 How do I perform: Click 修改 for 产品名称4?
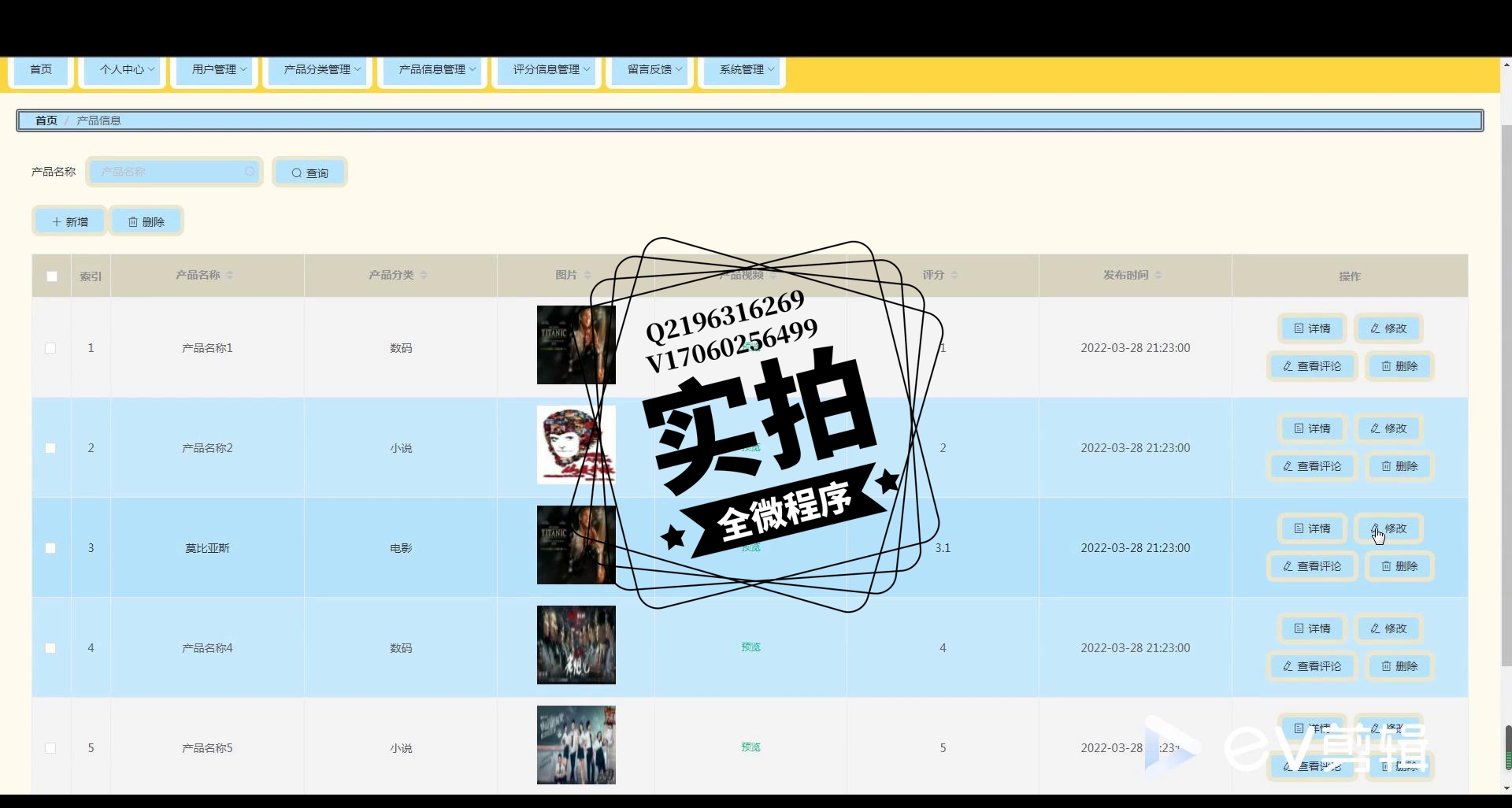coord(1388,628)
